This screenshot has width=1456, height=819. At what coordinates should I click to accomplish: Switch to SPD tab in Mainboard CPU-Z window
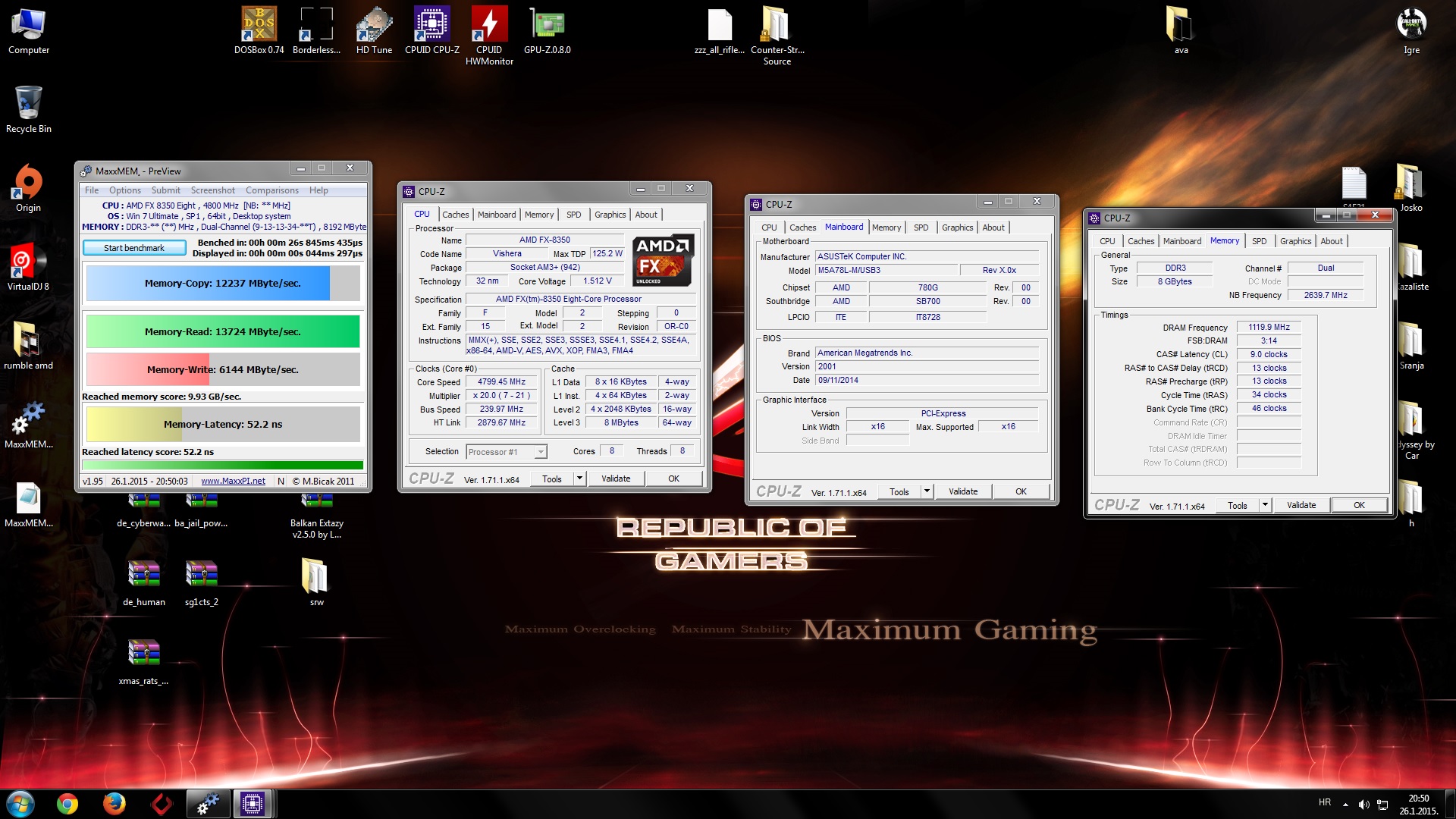[x=921, y=227]
